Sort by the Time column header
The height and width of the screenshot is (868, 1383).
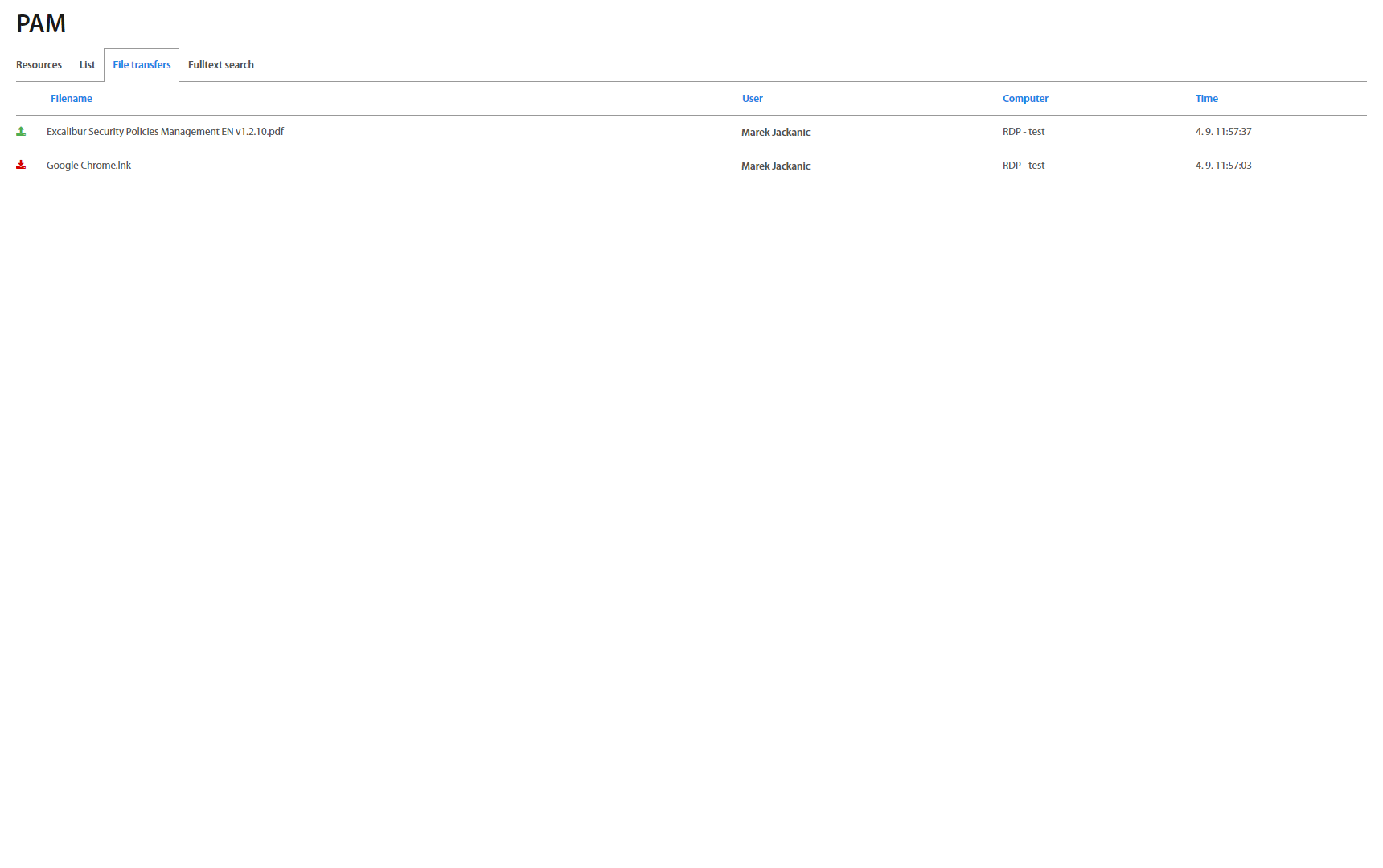tap(1206, 99)
